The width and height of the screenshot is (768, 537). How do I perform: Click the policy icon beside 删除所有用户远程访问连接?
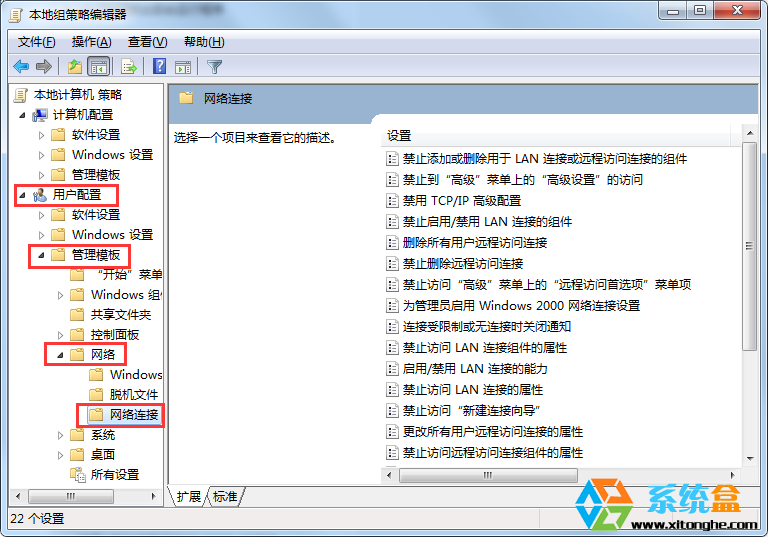(392, 243)
